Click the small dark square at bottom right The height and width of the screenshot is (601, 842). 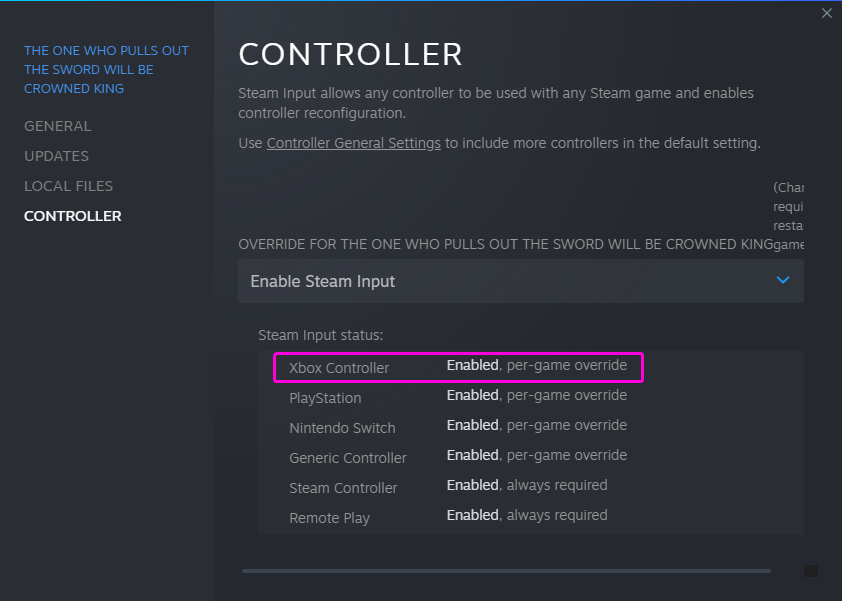pos(811,571)
